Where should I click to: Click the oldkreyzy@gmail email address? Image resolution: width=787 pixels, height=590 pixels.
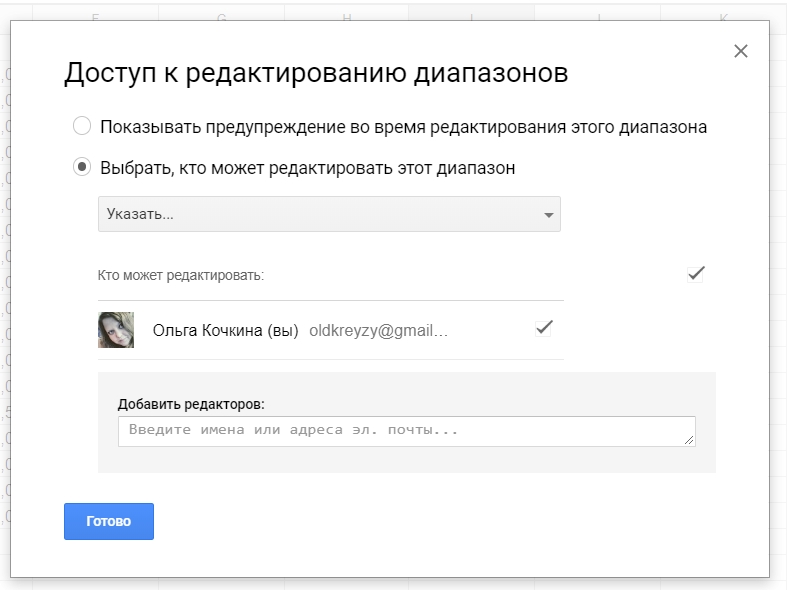pyautogui.click(x=378, y=330)
